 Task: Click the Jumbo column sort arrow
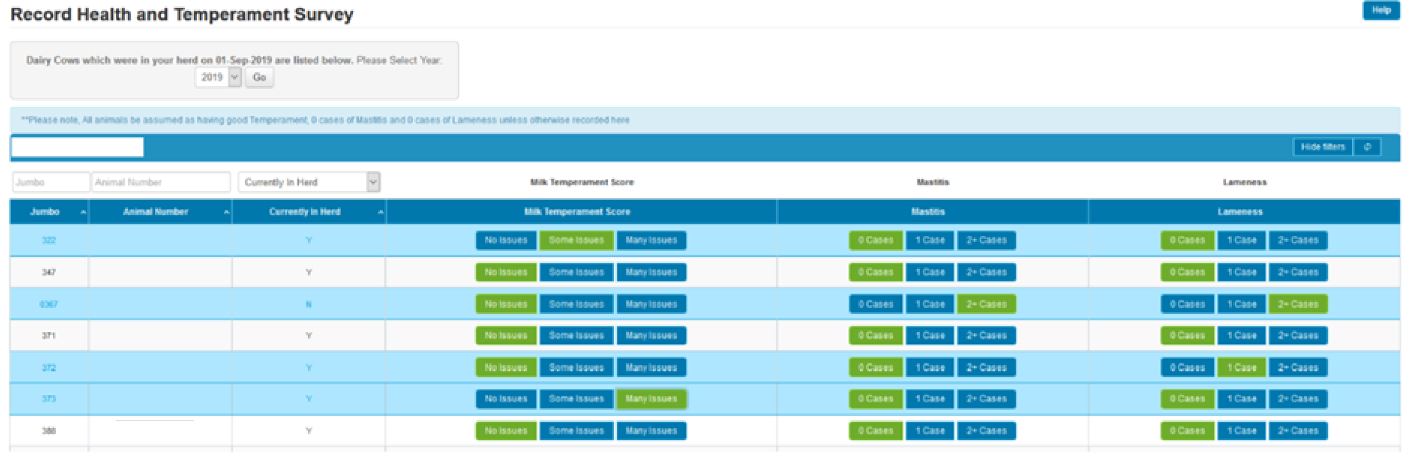tap(82, 213)
